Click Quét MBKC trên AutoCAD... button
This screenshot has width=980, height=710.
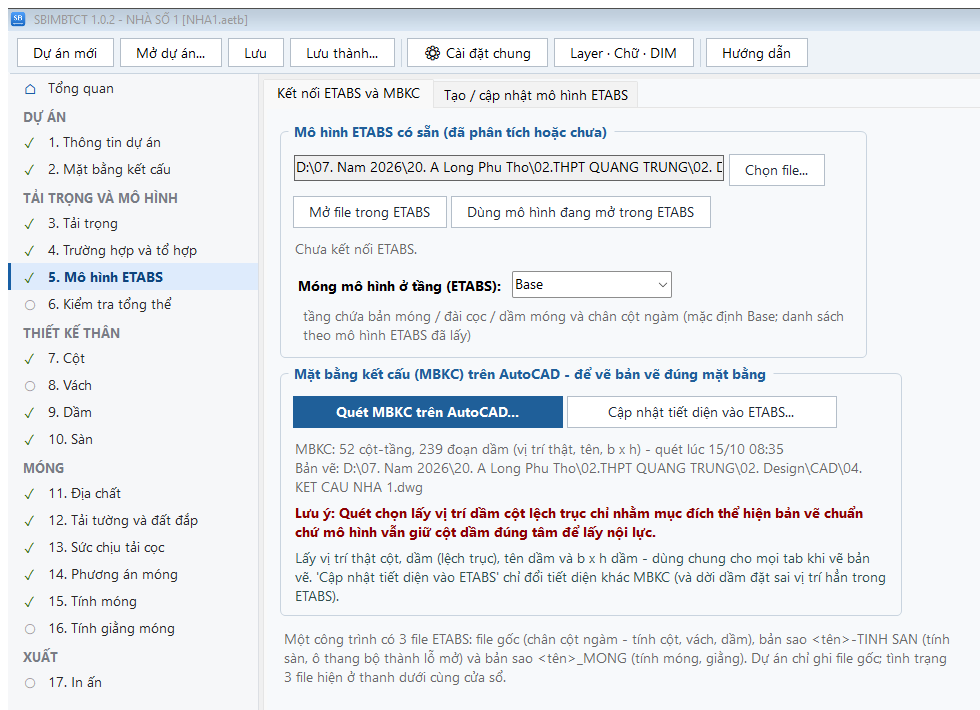pyautogui.click(x=428, y=412)
